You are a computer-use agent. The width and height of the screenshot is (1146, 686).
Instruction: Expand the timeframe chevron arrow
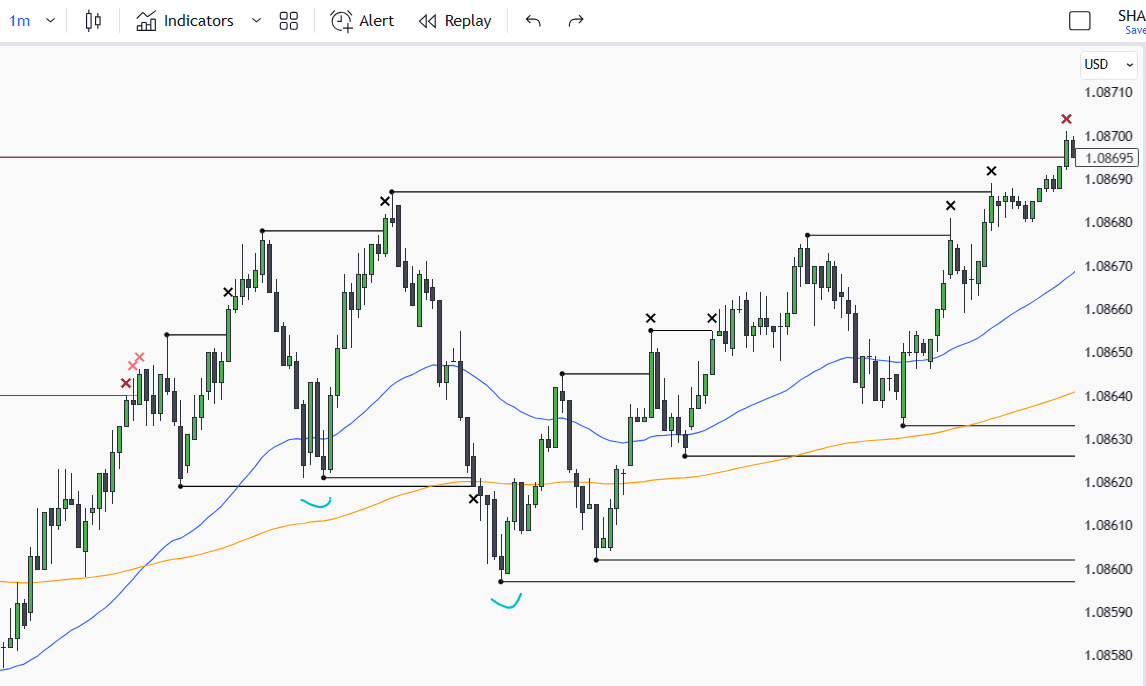(x=50, y=20)
